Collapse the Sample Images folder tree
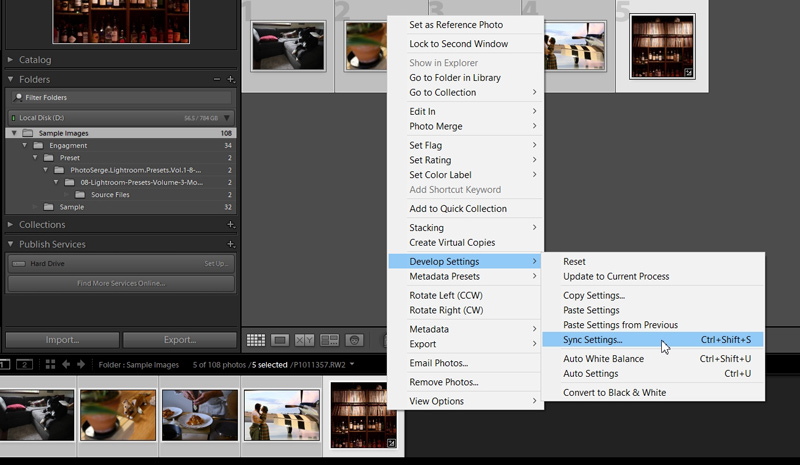The width and height of the screenshot is (800, 465). coord(14,133)
